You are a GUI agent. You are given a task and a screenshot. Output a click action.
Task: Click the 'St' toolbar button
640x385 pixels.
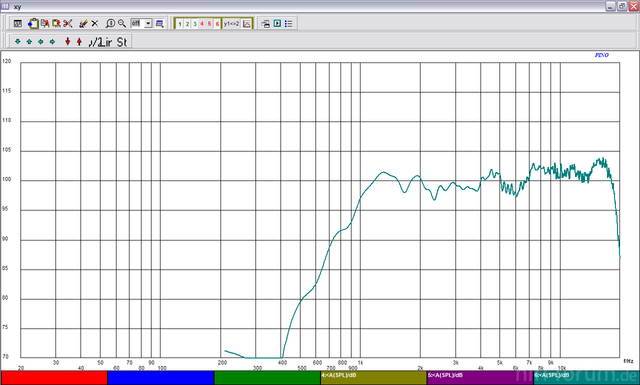pyautogui.click(x=122, y=42)
